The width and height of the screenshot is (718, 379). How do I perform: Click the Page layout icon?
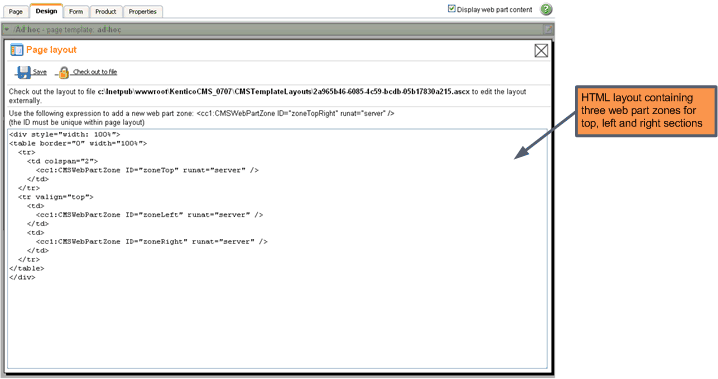pyautogui.click(x=16, y=50)
